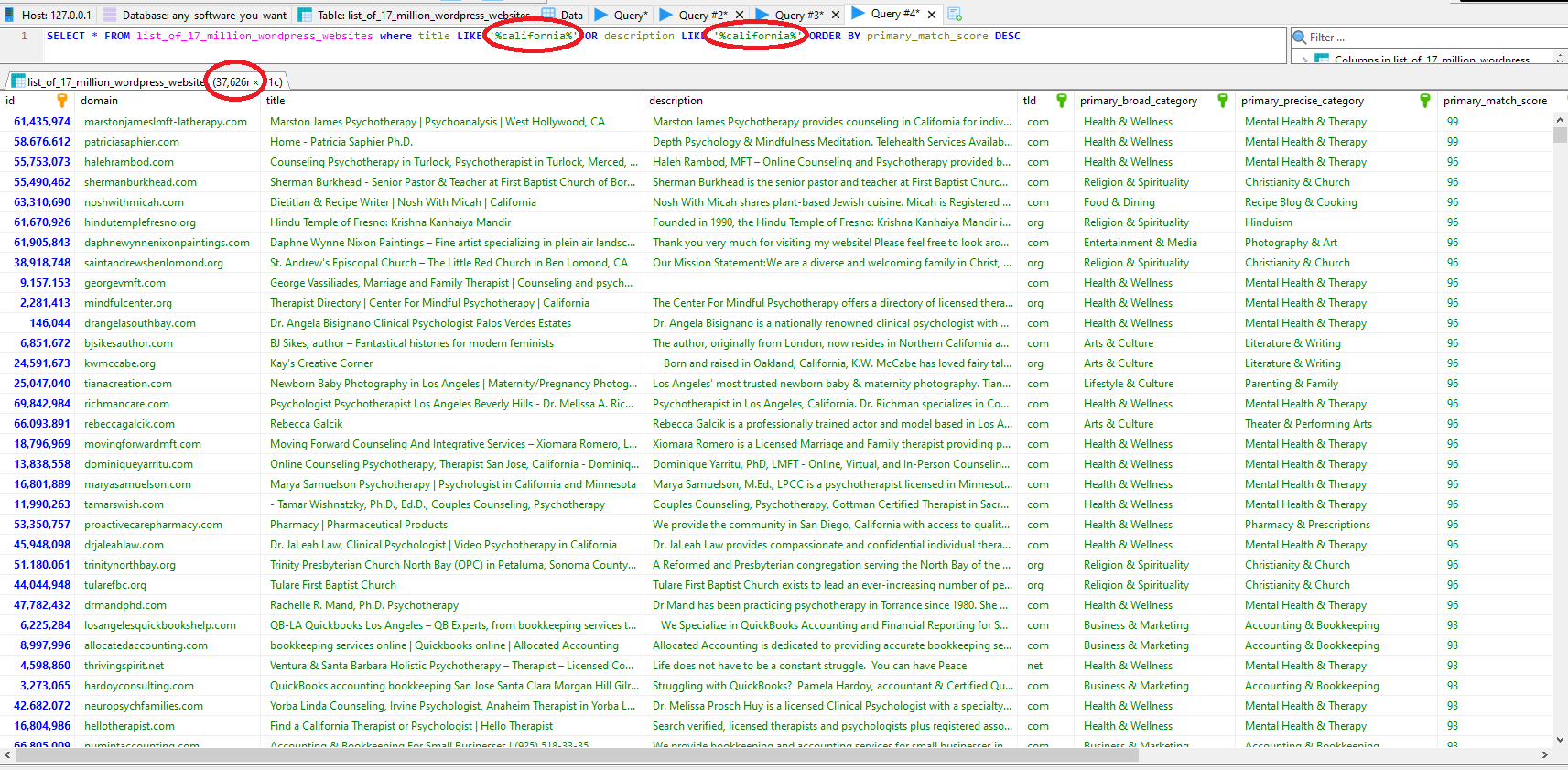The height and width of the screenshot is (770, 1568).
Task: Switch to the Query #2* tab
Action: [x=693, y=15]
